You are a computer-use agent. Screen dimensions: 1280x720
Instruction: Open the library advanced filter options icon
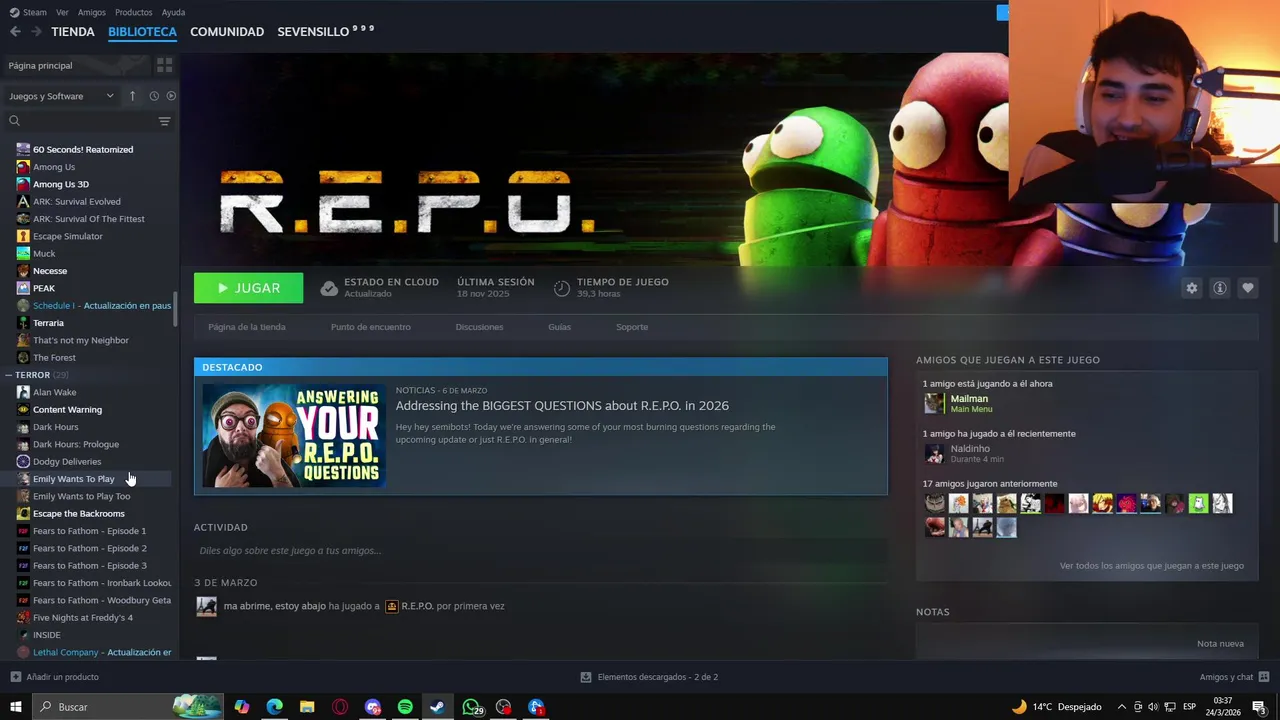tap(164, 121)
